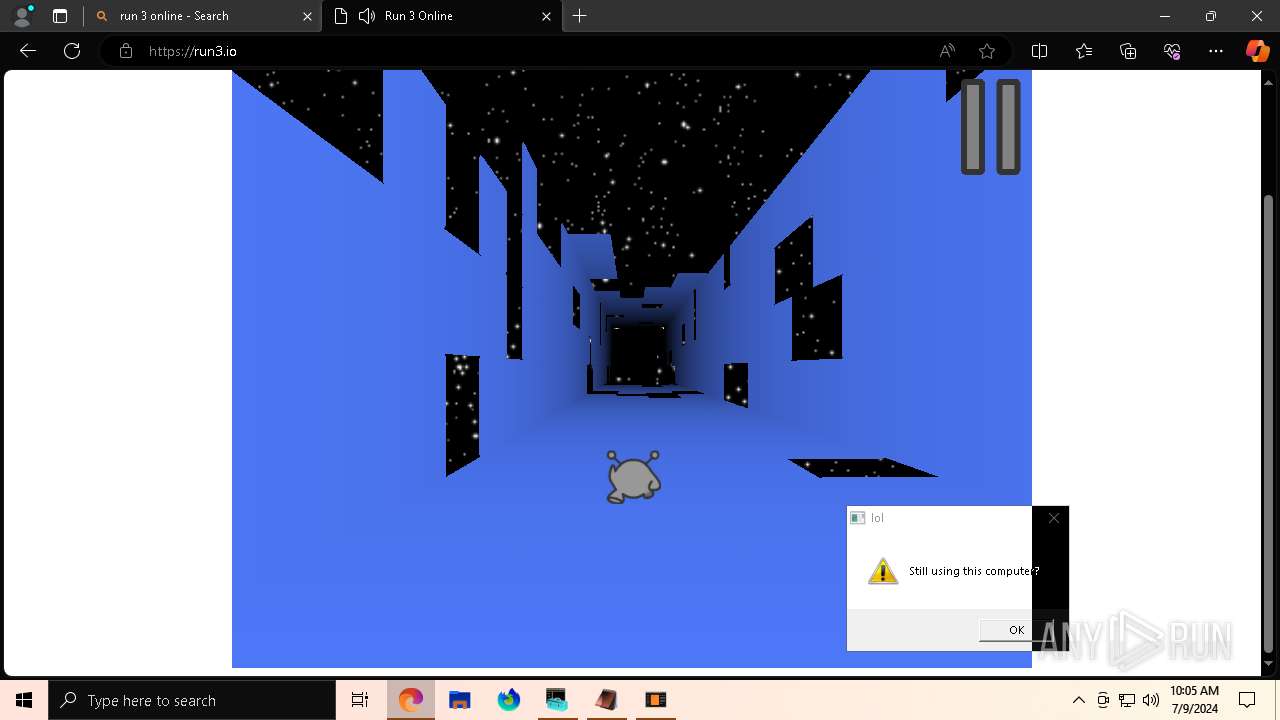
Task: Open the browser profile icon
Action: (x=22, y=16)
